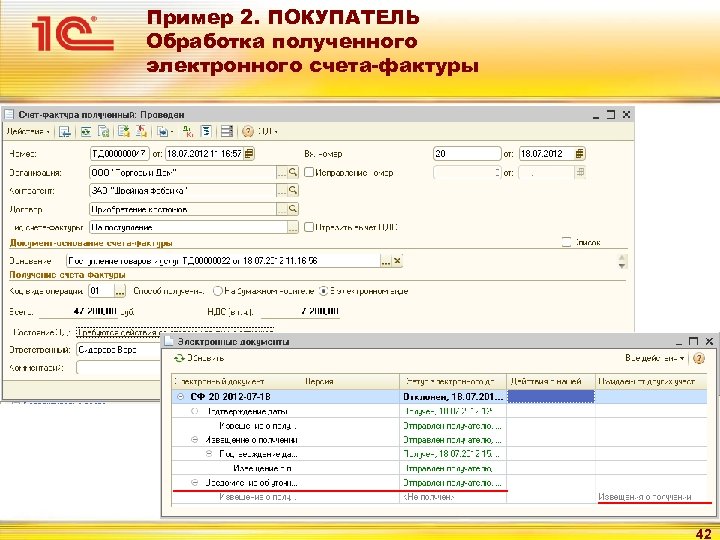The image size is (720, 540).
Task: Show the Дт/Кт postings icon
Action: 188,132
